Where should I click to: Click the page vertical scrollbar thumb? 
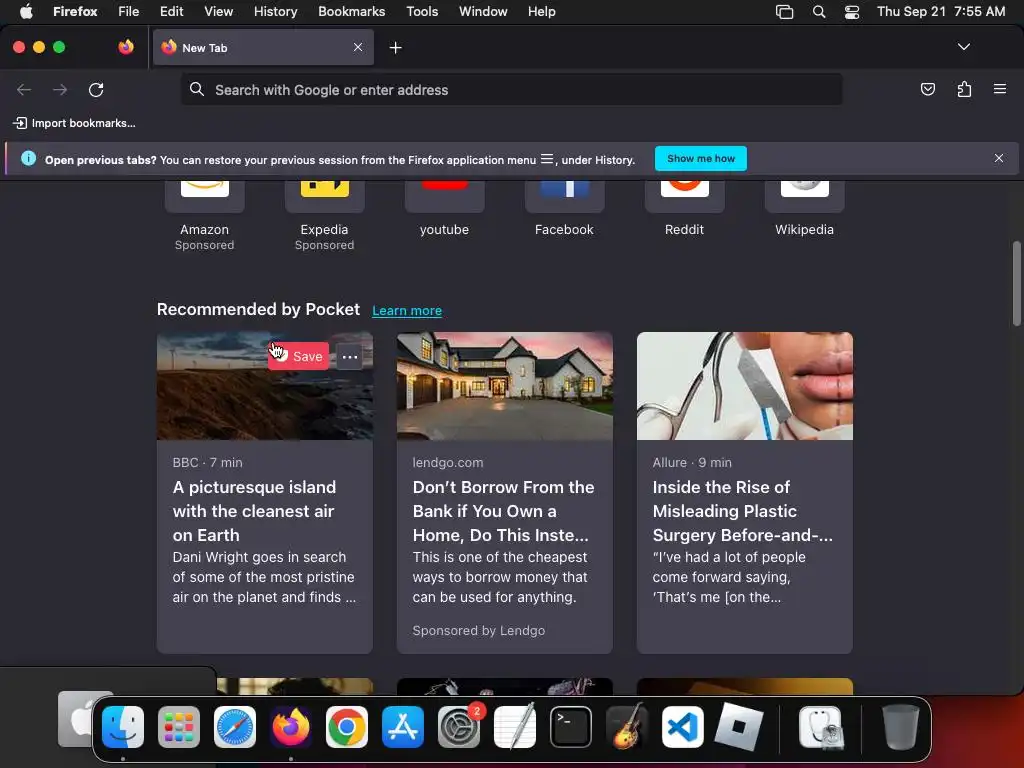coord(1016,283)
